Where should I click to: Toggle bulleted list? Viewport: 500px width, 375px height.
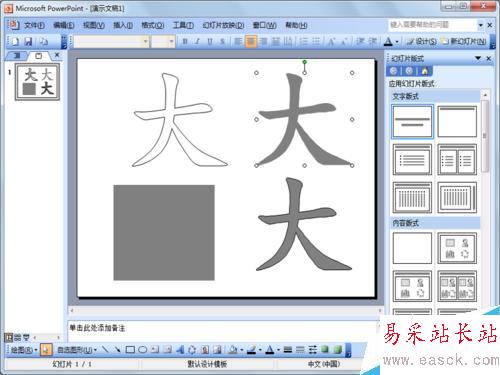point(316,42)
